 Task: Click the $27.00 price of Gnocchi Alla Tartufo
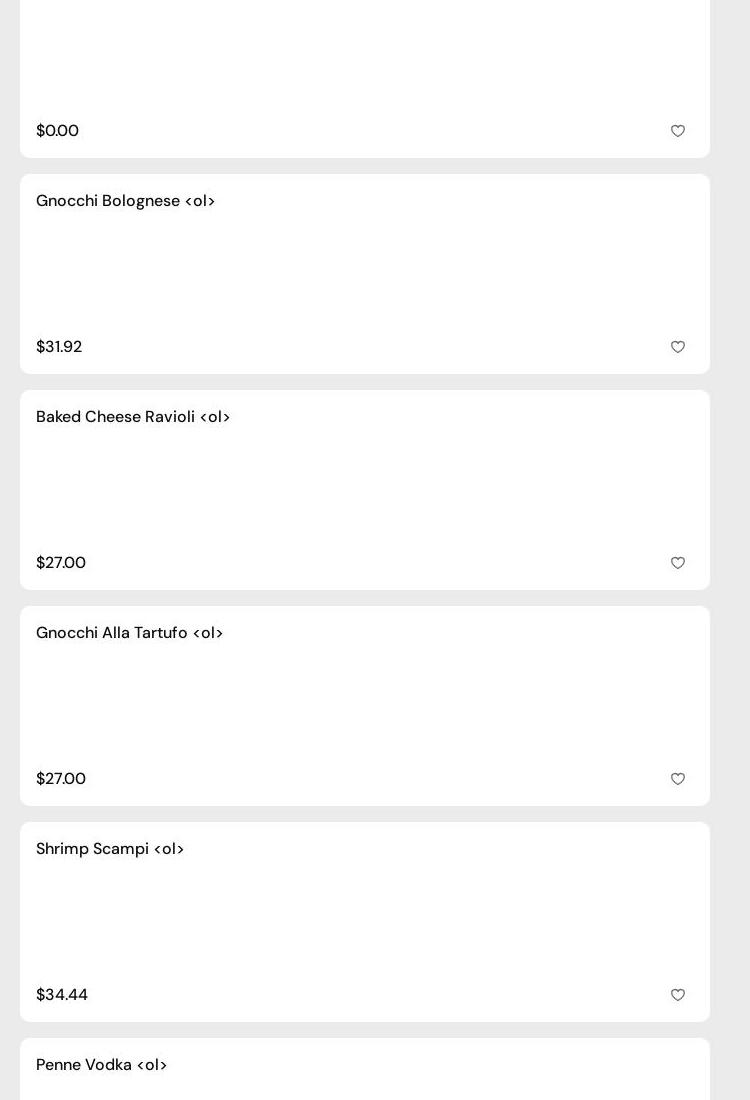(x=61, y=779)
